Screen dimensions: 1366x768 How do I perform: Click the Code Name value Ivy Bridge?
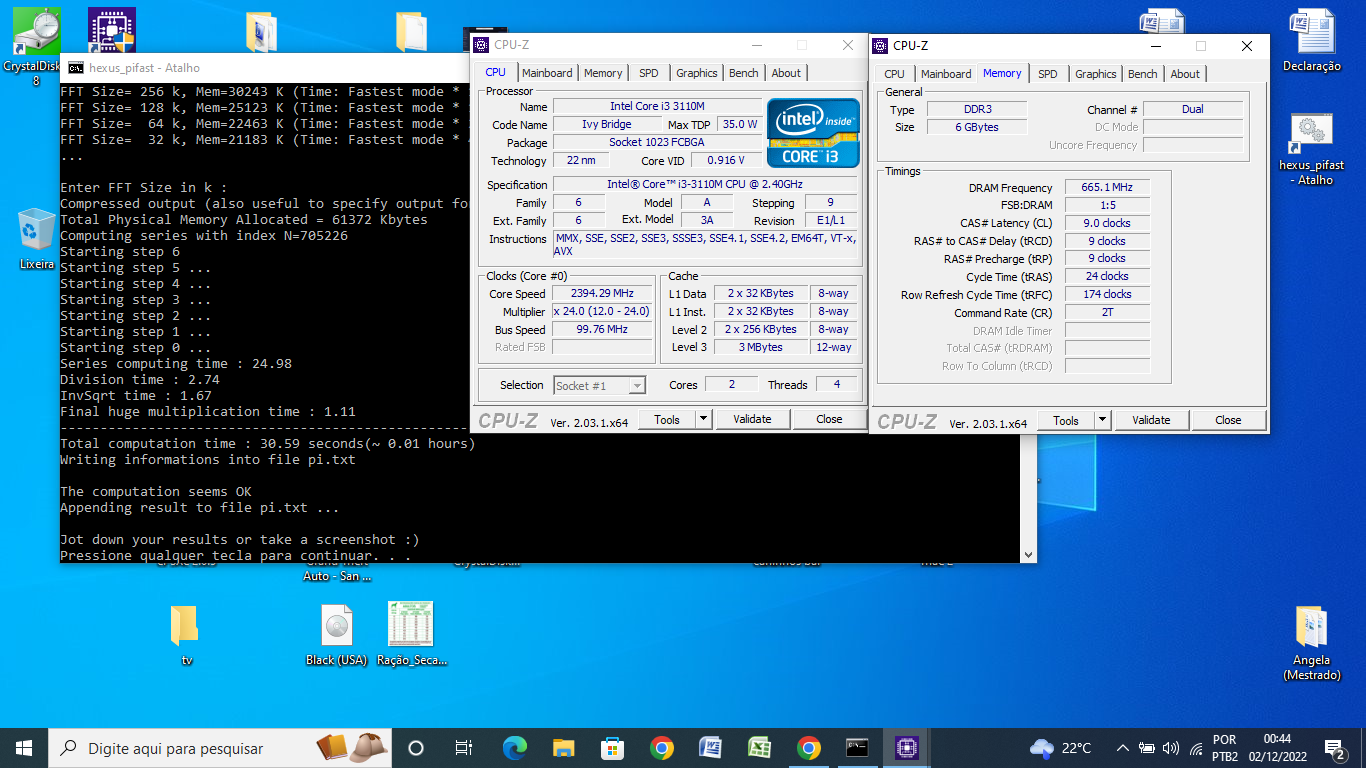pos(606,124)
